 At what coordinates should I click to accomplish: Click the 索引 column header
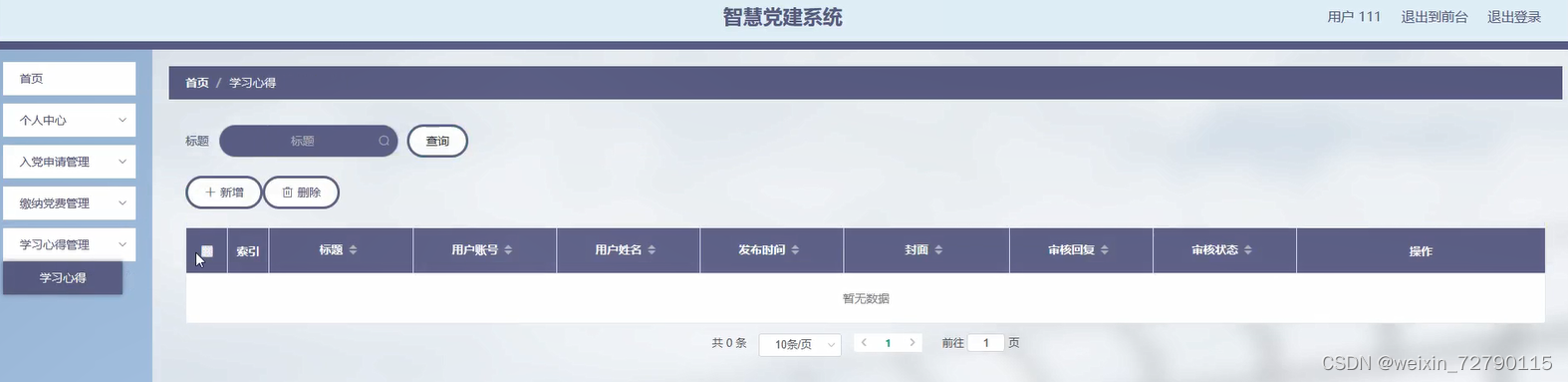pos(248,251)
